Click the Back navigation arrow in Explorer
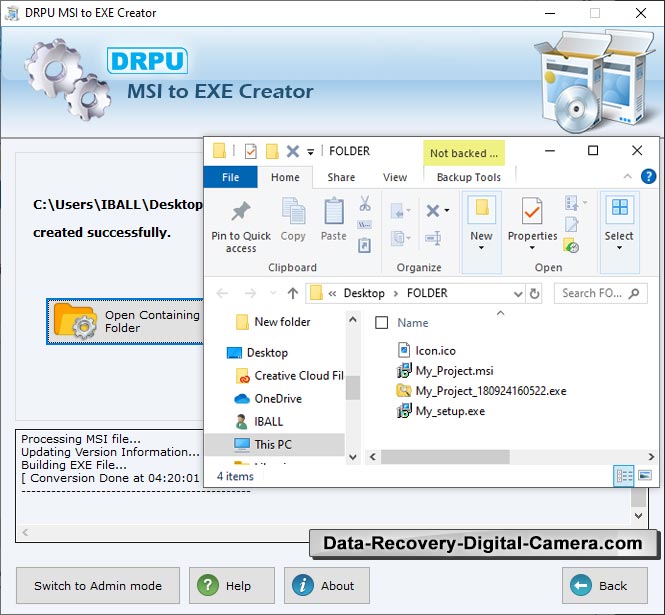The height and width of the screenshot is (615, 665). (222, 293)
